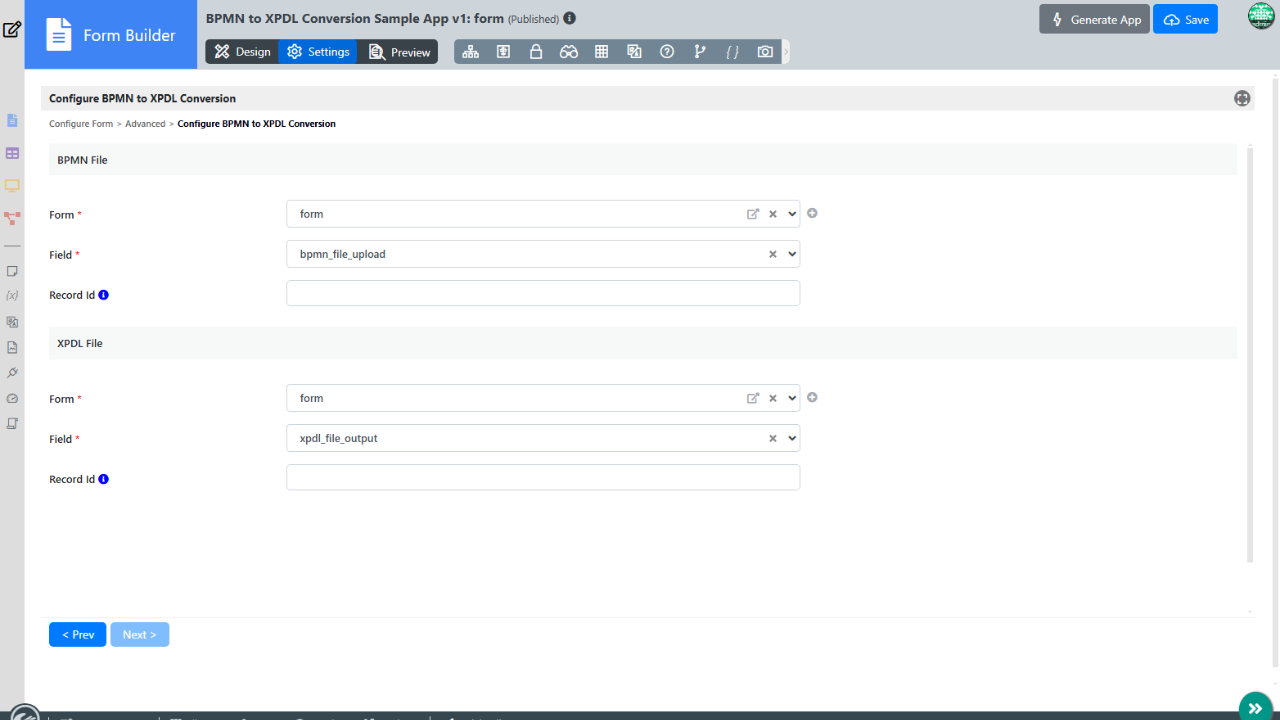Click the fullscreen icon in the configure header
Image resolution: width=1280 pixels, height=720 pixels.
1242,98
